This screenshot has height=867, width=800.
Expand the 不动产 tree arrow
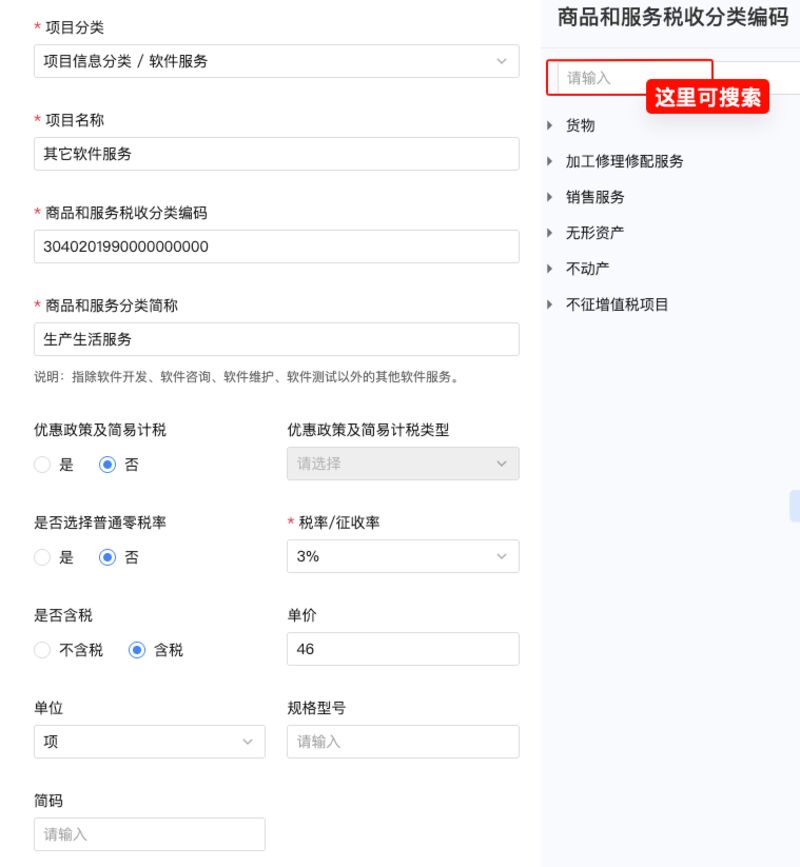click(550, 269)
